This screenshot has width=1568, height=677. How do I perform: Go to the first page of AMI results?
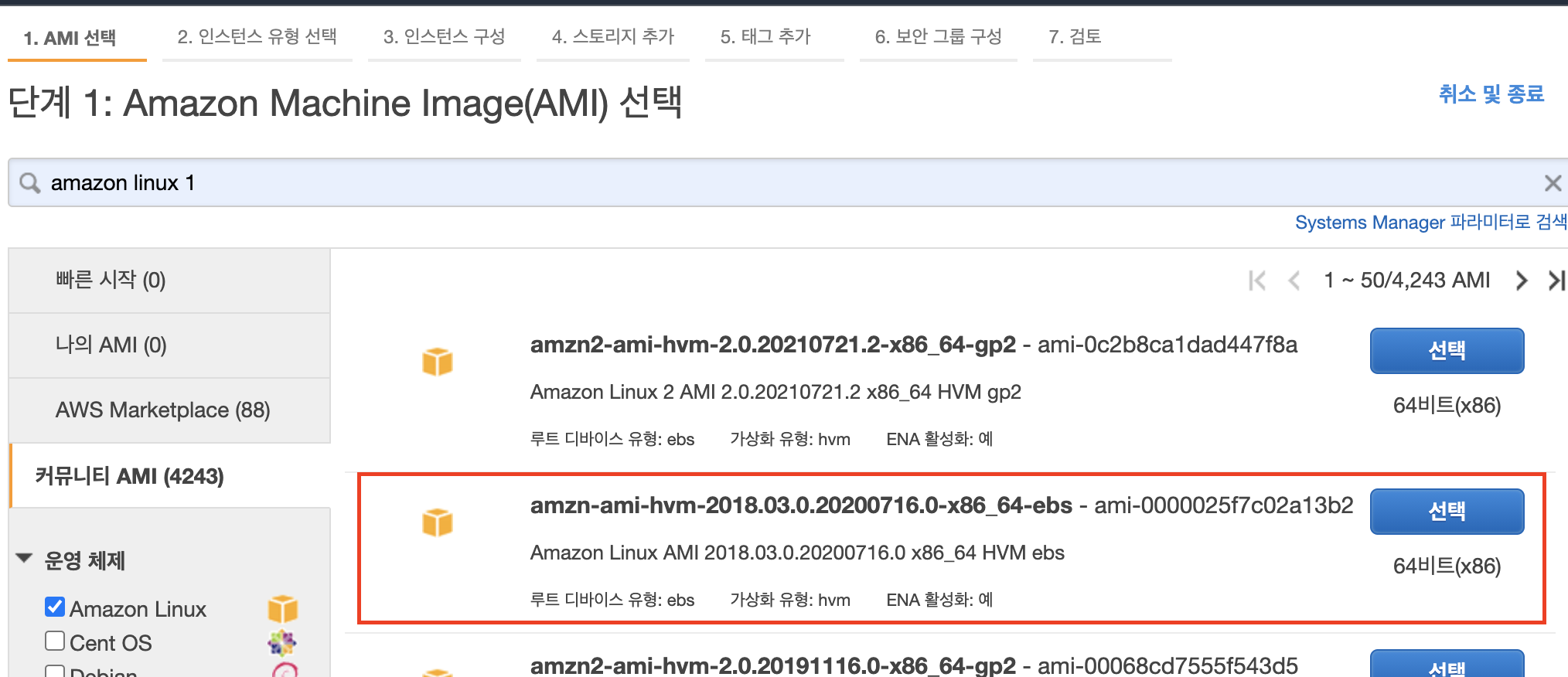coord(1257,281)
